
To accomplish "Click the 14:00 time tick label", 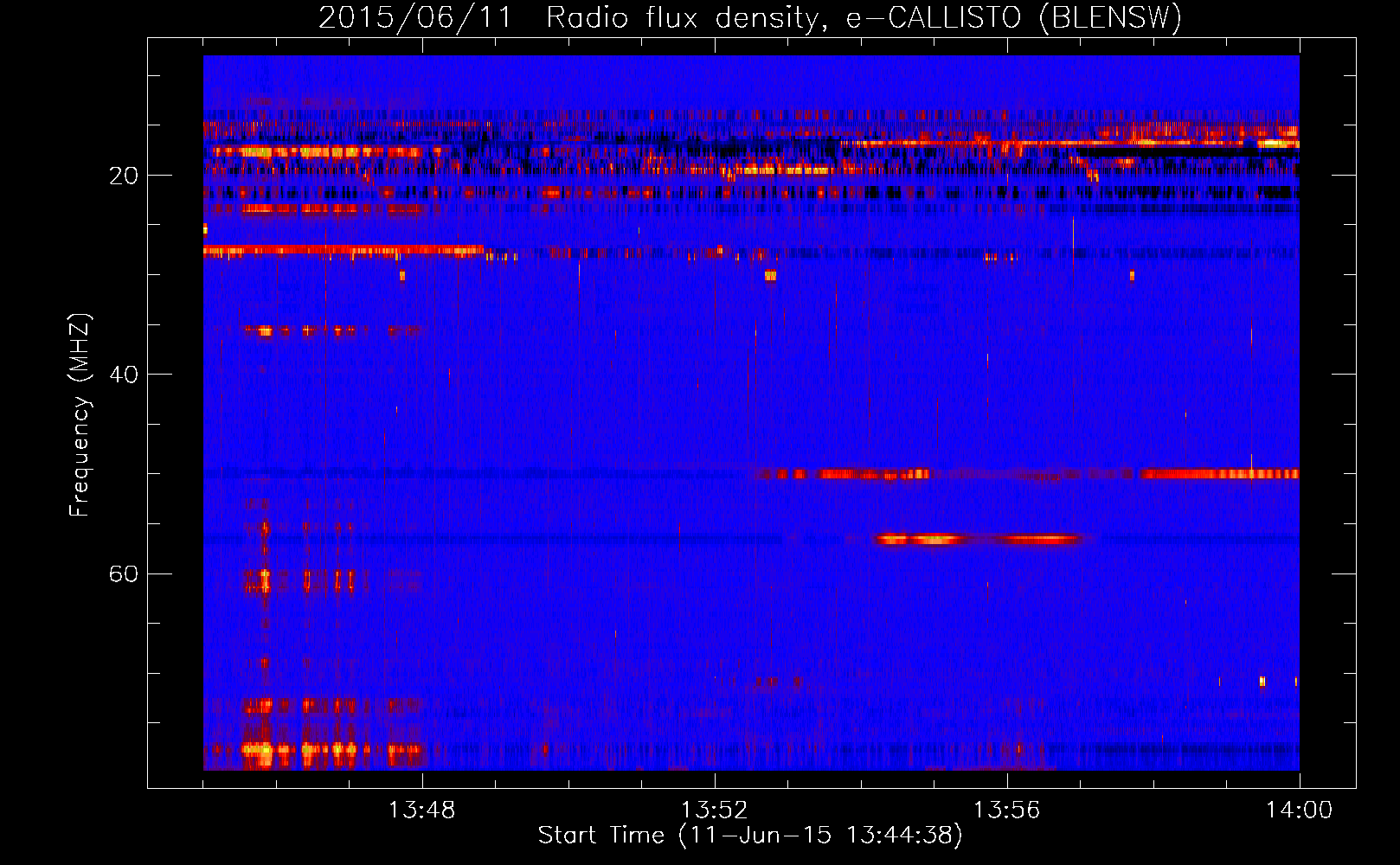I will tap(1300, 811).
